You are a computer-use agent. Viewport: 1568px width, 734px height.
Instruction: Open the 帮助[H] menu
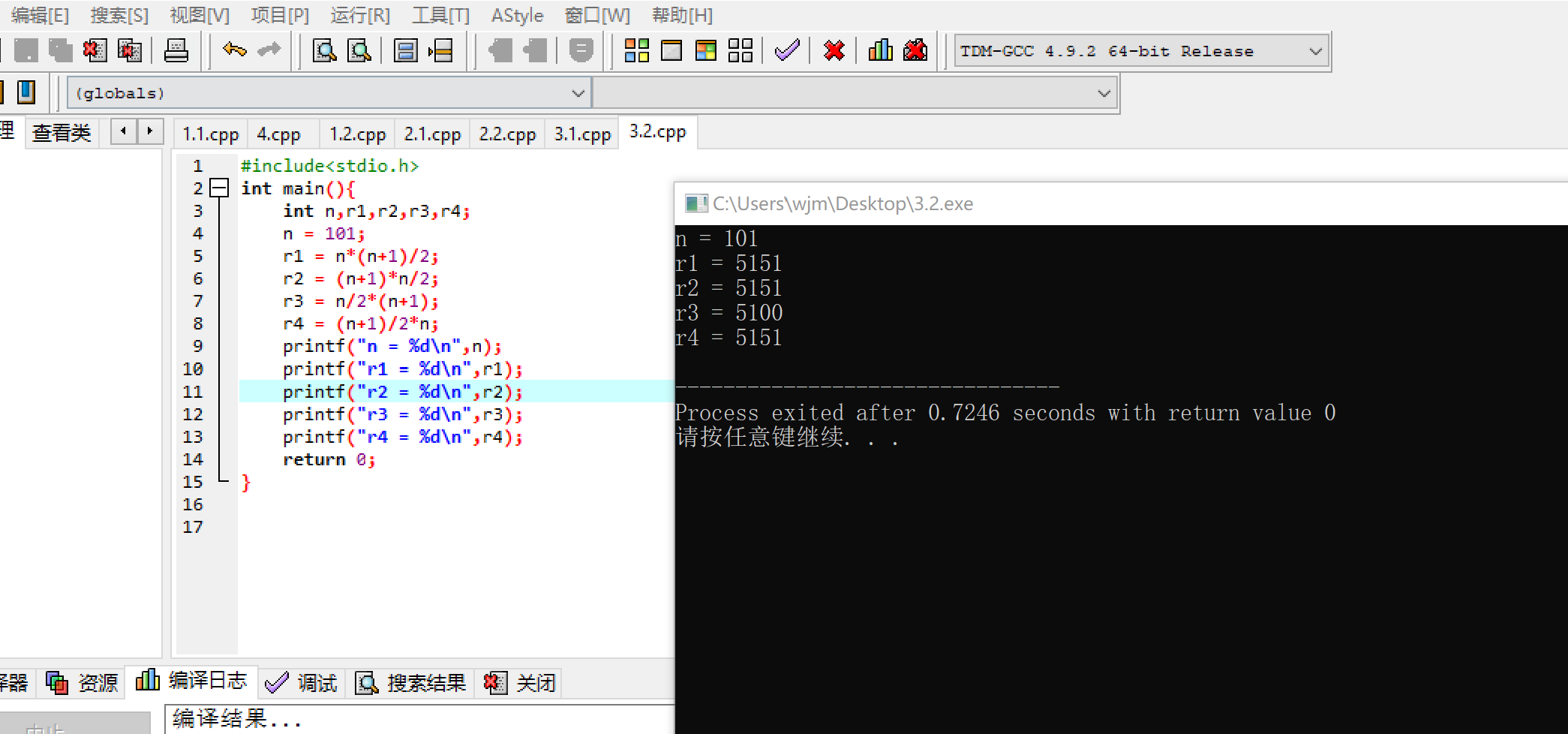(x=682, y=15)
